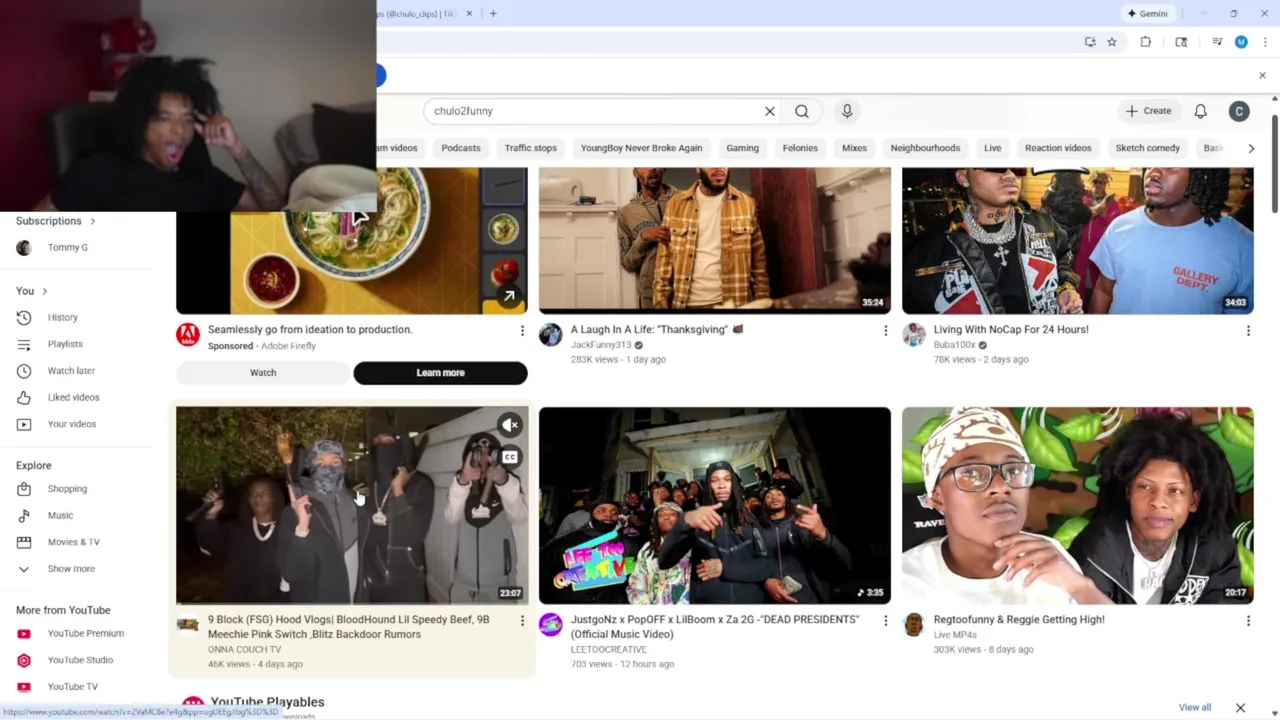The width and height of the screenshot is (1280, 720).
Task: Open JackFunny313 channel link
Action: 601,345
